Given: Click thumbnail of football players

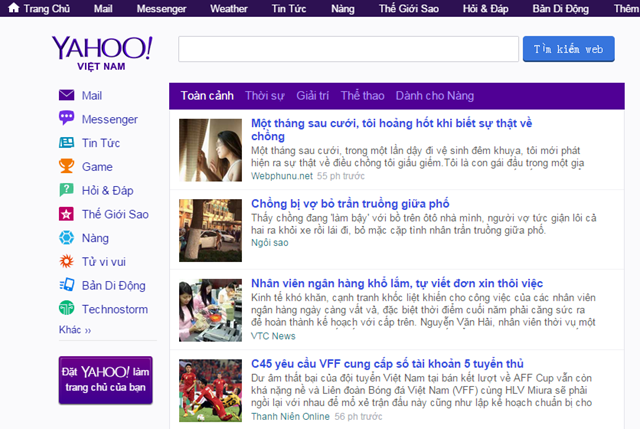Looking at the screenshot, I should point(210,390).
